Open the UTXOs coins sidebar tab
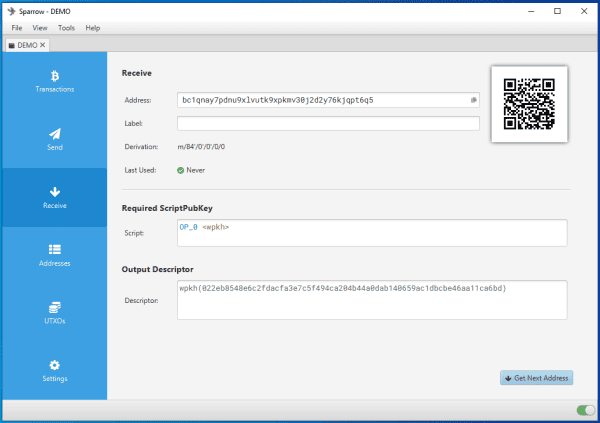Screen dimensions: 600x423 (54, 313)
